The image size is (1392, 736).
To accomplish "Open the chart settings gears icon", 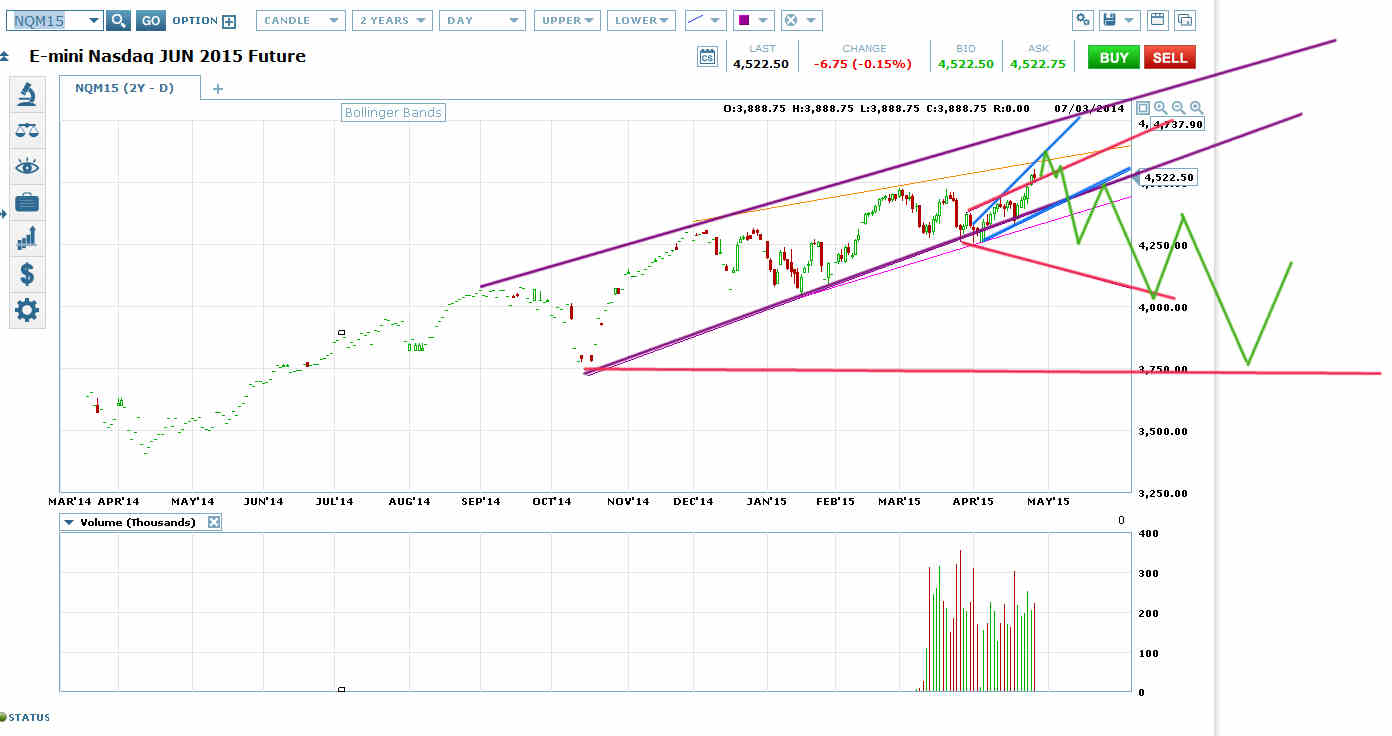I will click(1083, 20).
